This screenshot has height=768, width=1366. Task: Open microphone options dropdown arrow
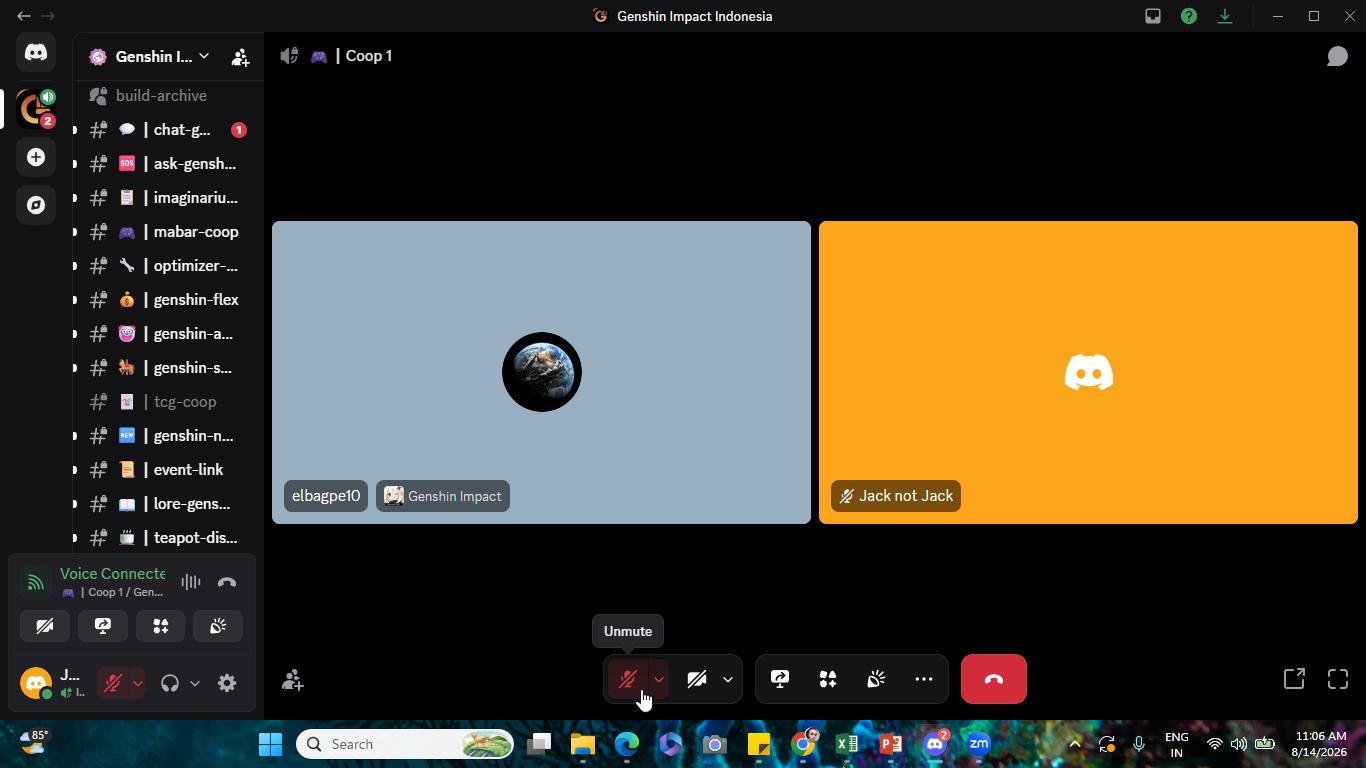point(658,680)
